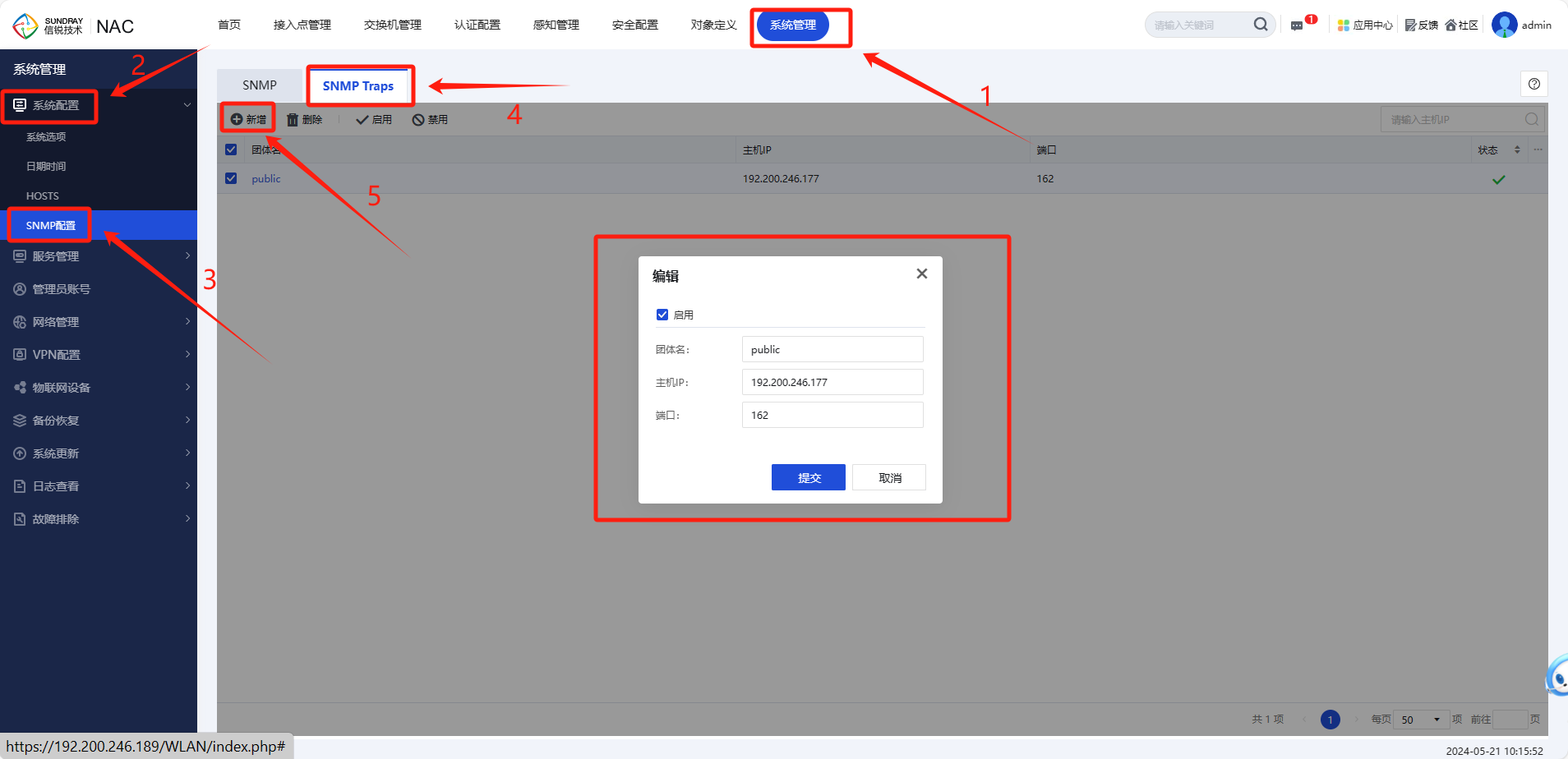
Task: Open the per-page 50 dropdown
Action: coord(1421,720)
